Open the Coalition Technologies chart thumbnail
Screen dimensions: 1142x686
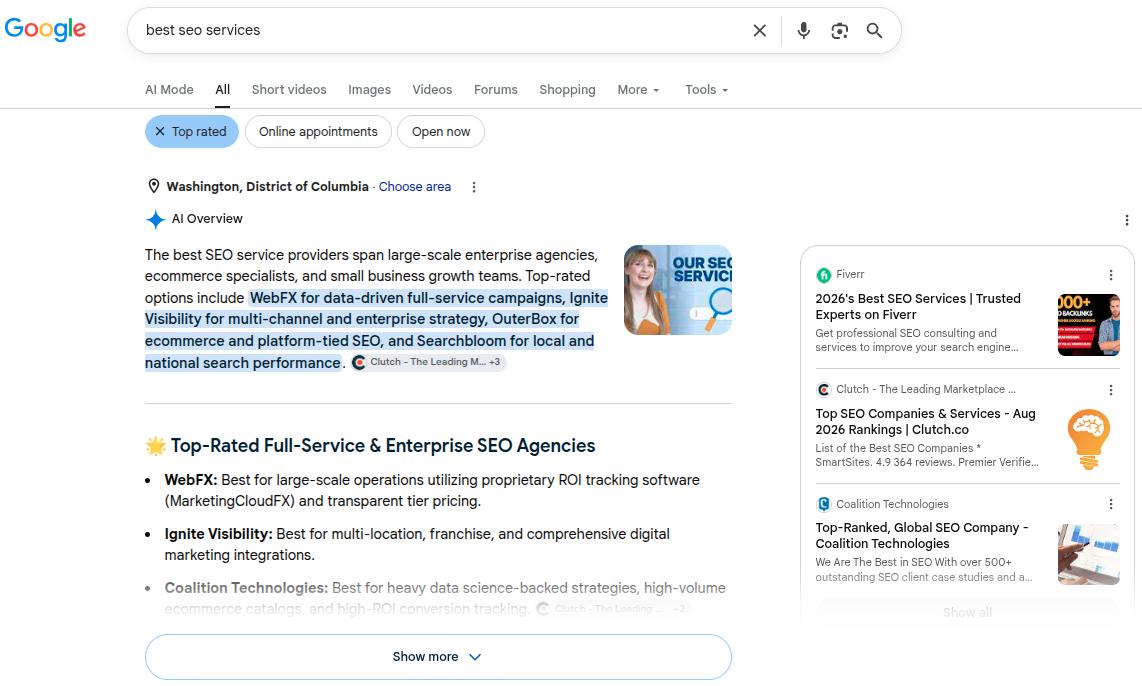click(1088, 554)
